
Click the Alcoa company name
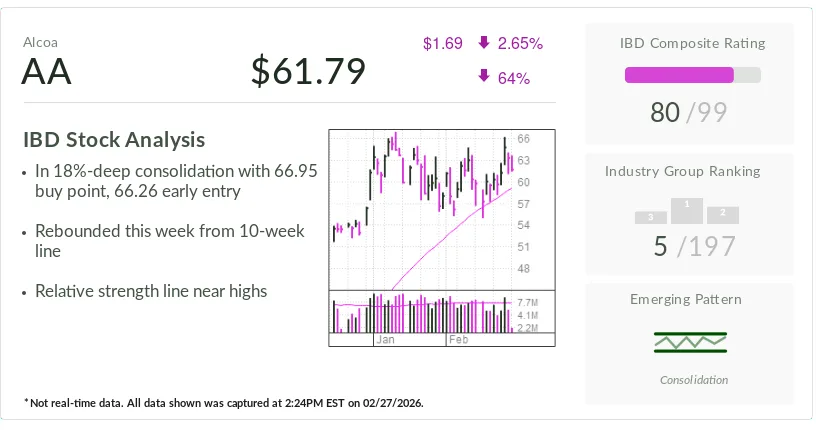tap(40, 44)
